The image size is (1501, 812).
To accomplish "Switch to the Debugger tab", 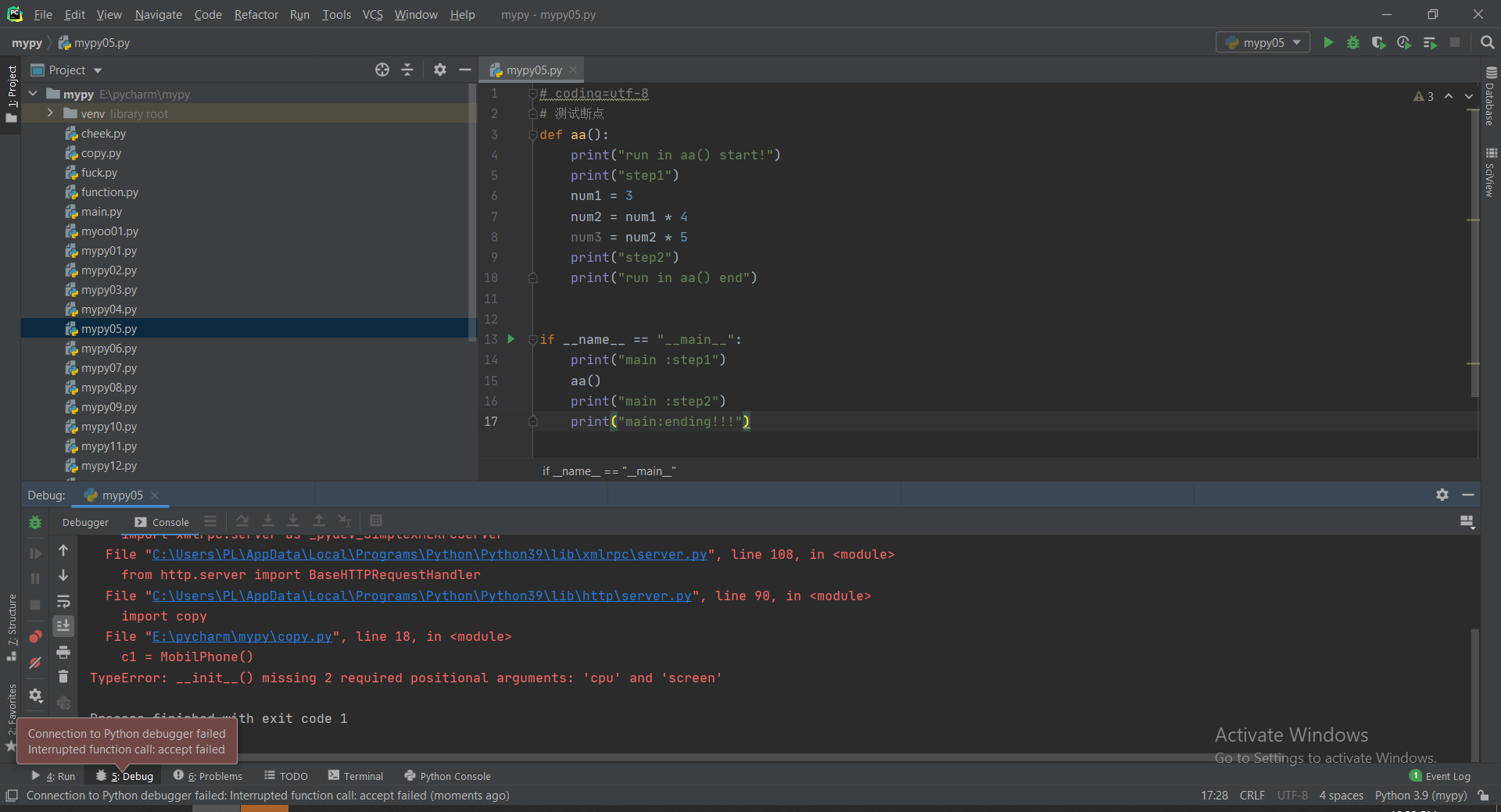I will [85, 522].
